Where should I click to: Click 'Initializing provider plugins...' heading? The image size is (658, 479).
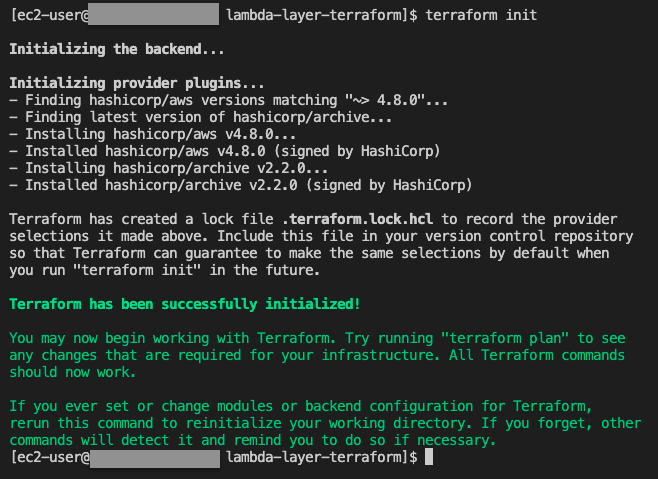(137, 83)
